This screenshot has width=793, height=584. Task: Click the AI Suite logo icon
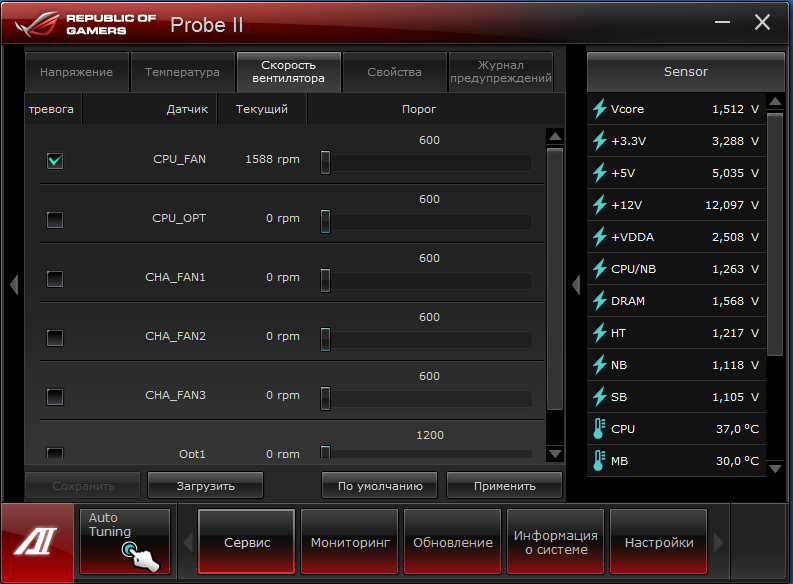(37, 542)
